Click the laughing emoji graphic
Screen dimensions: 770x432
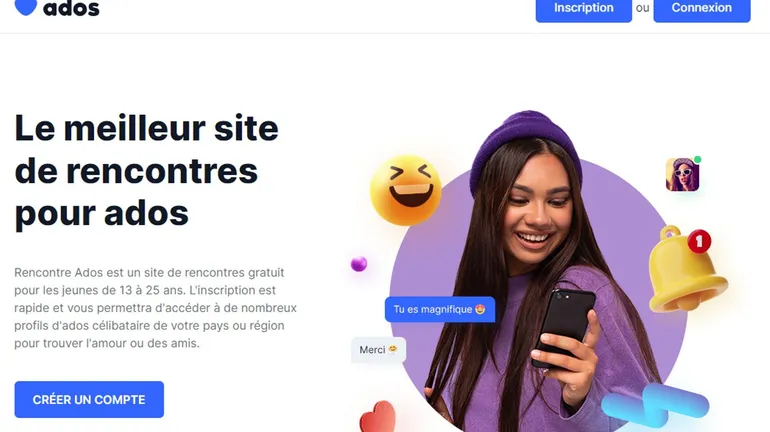(x=406, y=190)
